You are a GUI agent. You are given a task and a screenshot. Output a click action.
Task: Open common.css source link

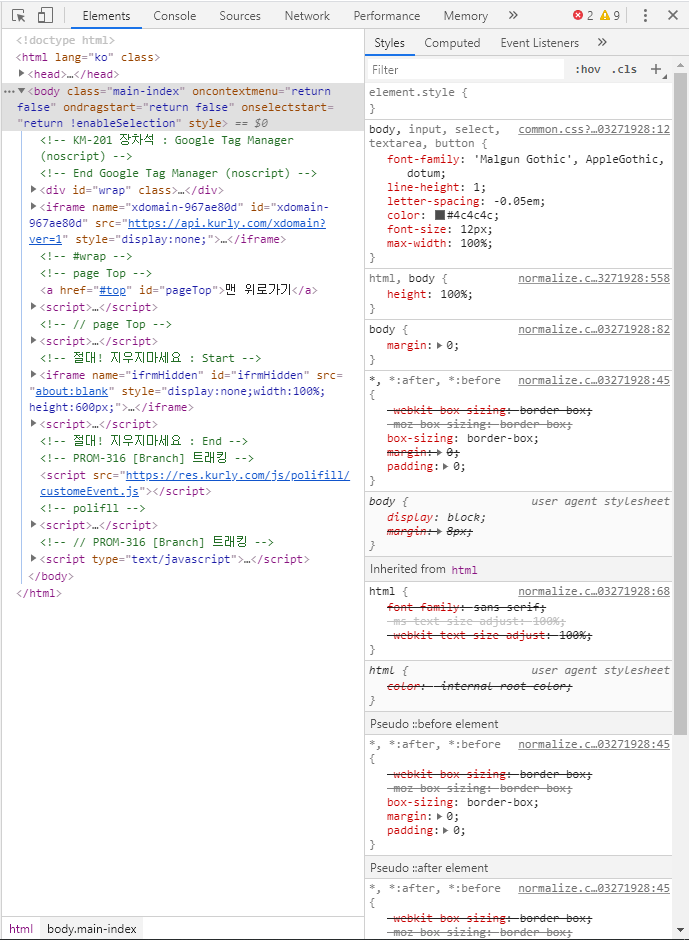click(594, 129)
